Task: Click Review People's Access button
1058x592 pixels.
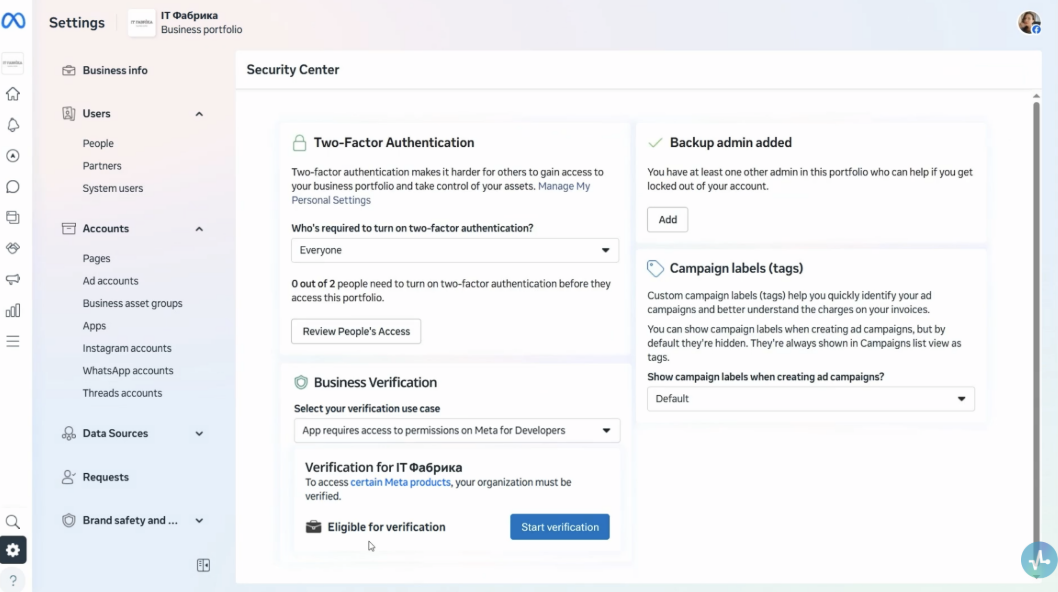Action: (x=356, y=331)
